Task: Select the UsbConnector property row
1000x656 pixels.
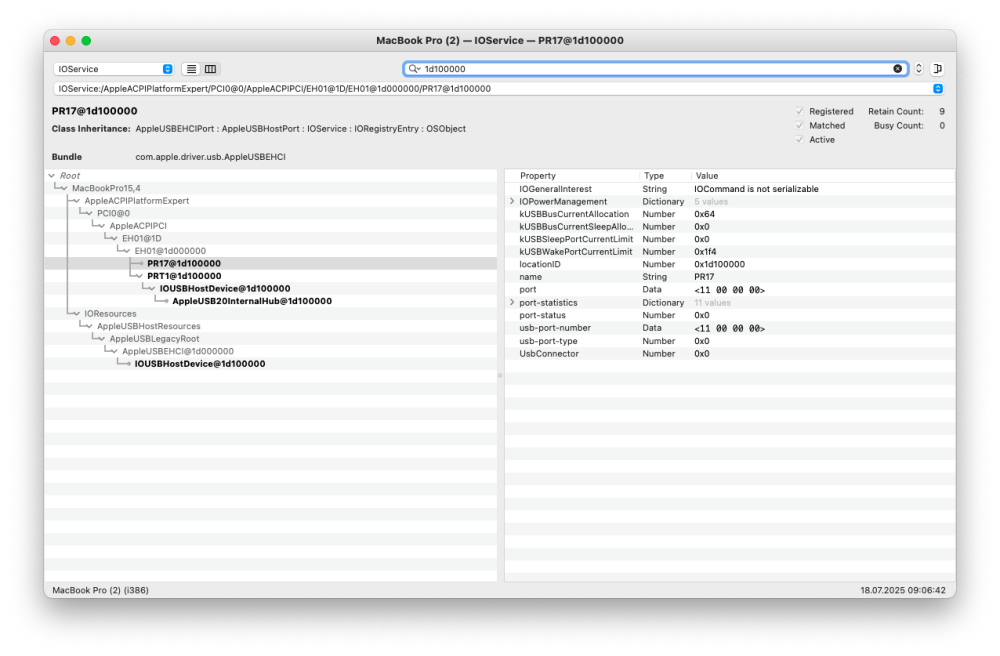Action: click(730, 354)
